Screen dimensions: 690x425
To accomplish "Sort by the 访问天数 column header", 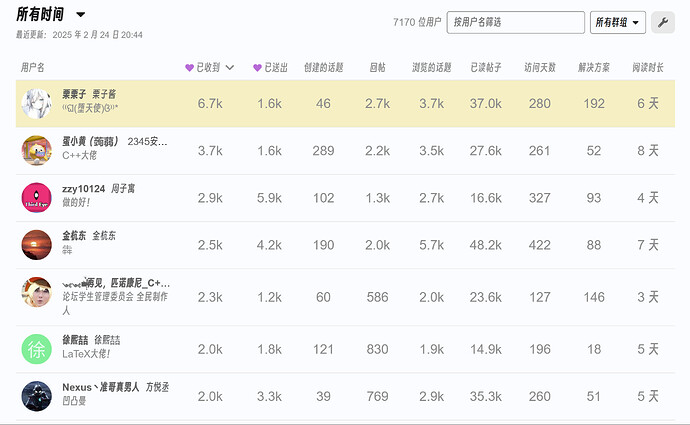I will click(540, 68).
